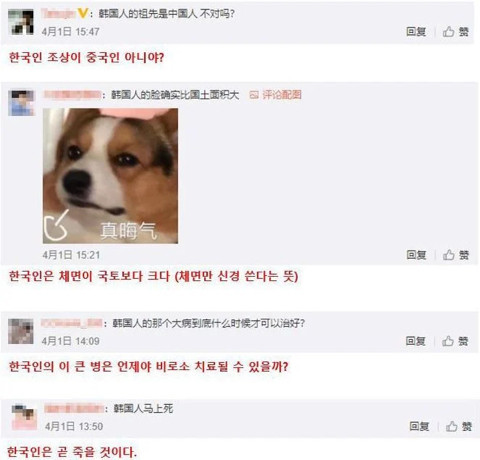Reply (回复) to the 14:09 comment

coord(416,341)
